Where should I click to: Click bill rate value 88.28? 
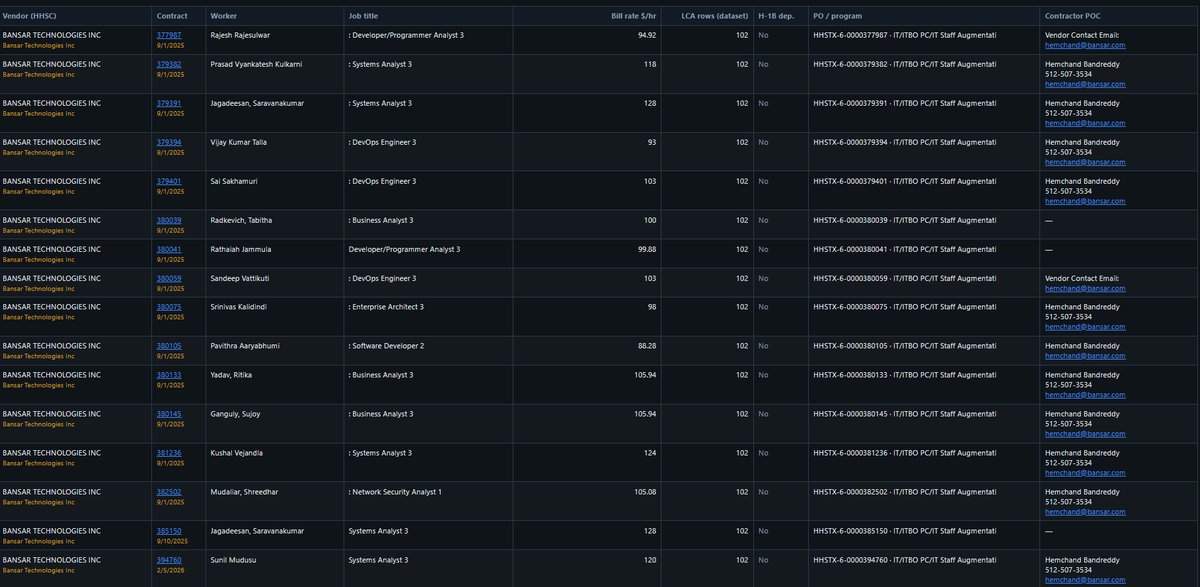(647, 346)
